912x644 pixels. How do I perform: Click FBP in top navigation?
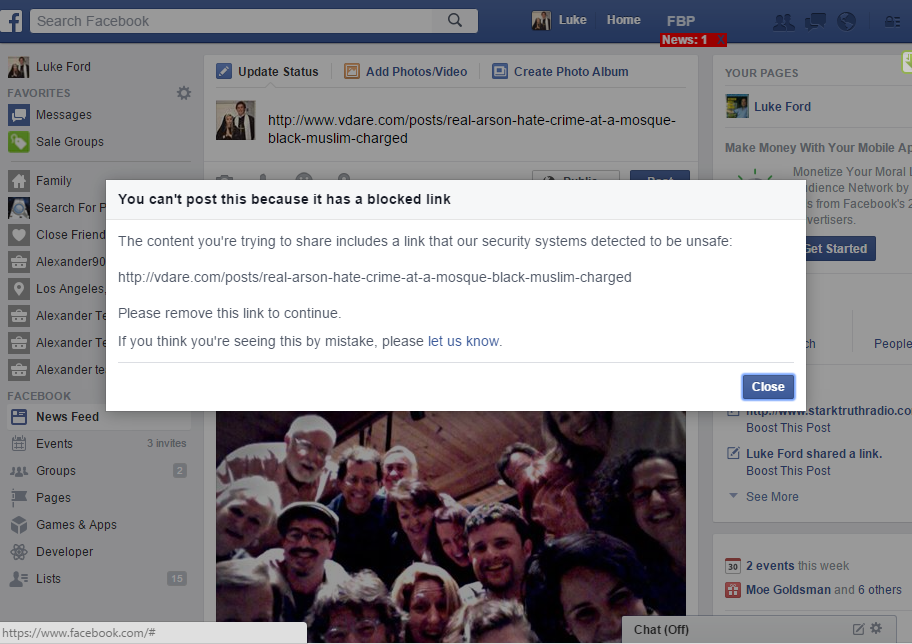[x=681, y=21]
